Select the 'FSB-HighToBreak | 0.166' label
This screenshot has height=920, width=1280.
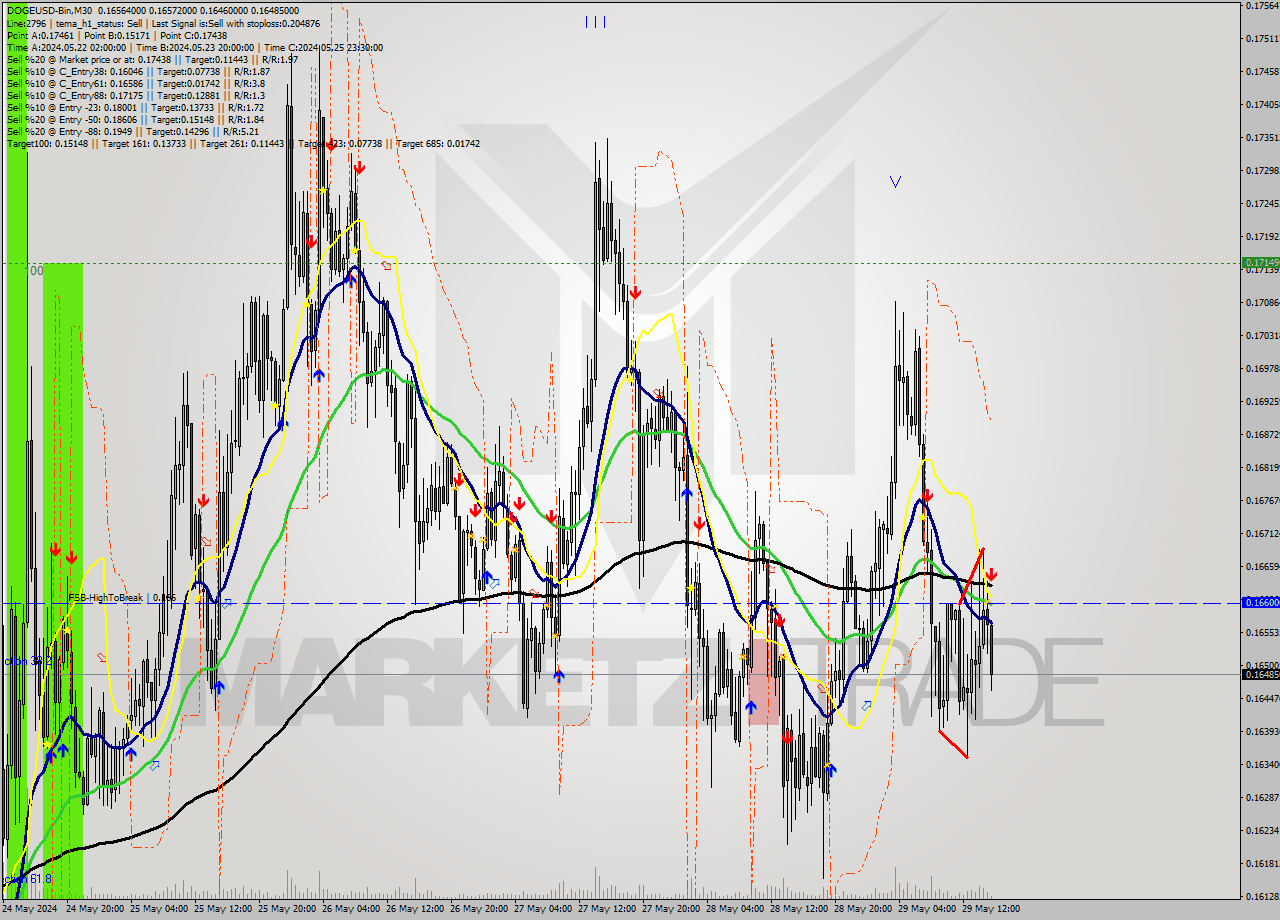coord(122,597)
